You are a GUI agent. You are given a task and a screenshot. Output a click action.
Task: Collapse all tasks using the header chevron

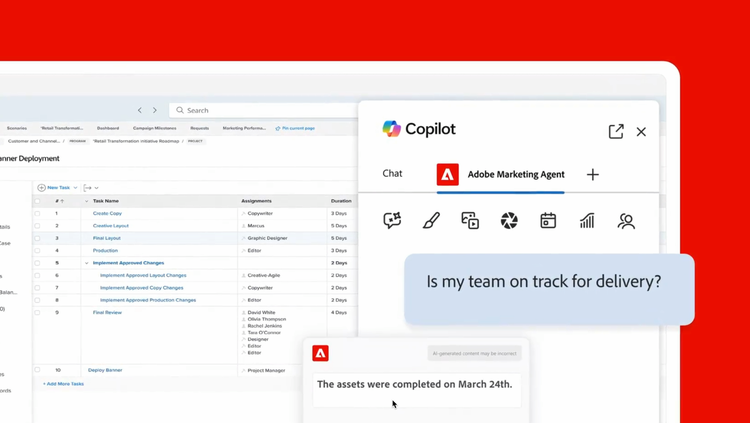[87, 201]
